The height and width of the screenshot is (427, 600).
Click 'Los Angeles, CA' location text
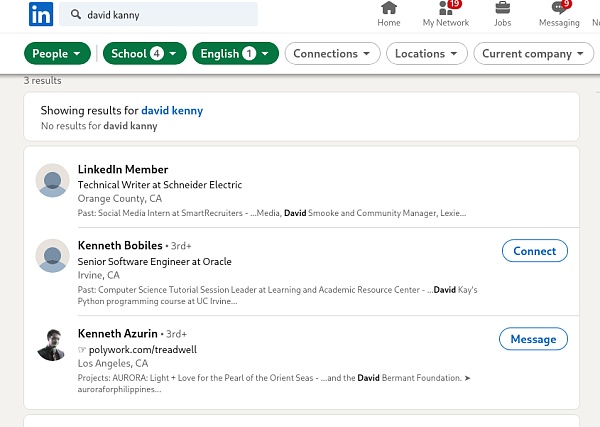pos(113,363)
